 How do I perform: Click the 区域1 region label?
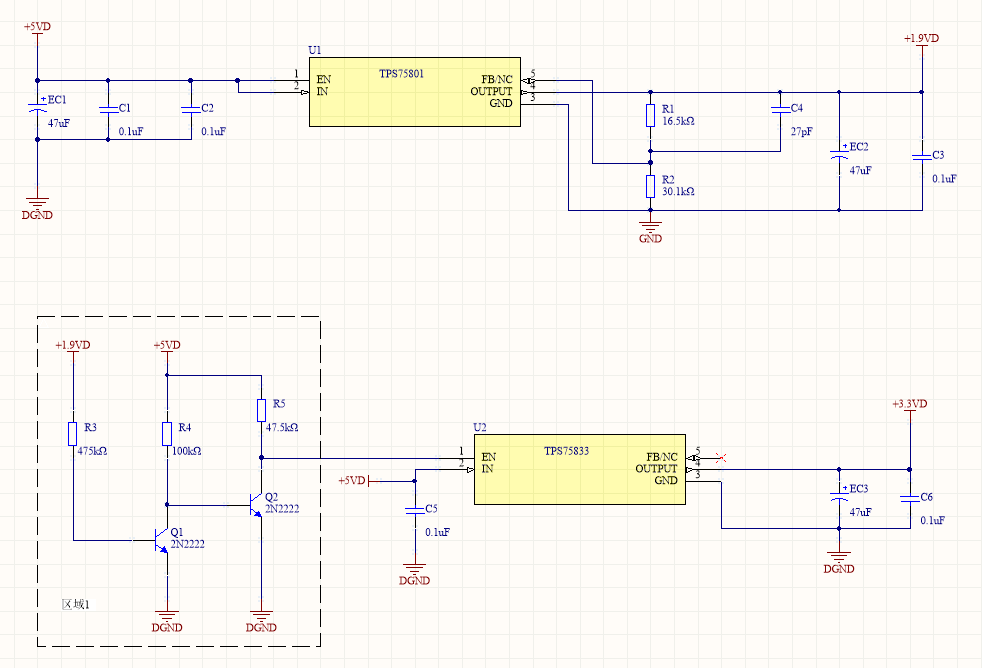point(76,604)
